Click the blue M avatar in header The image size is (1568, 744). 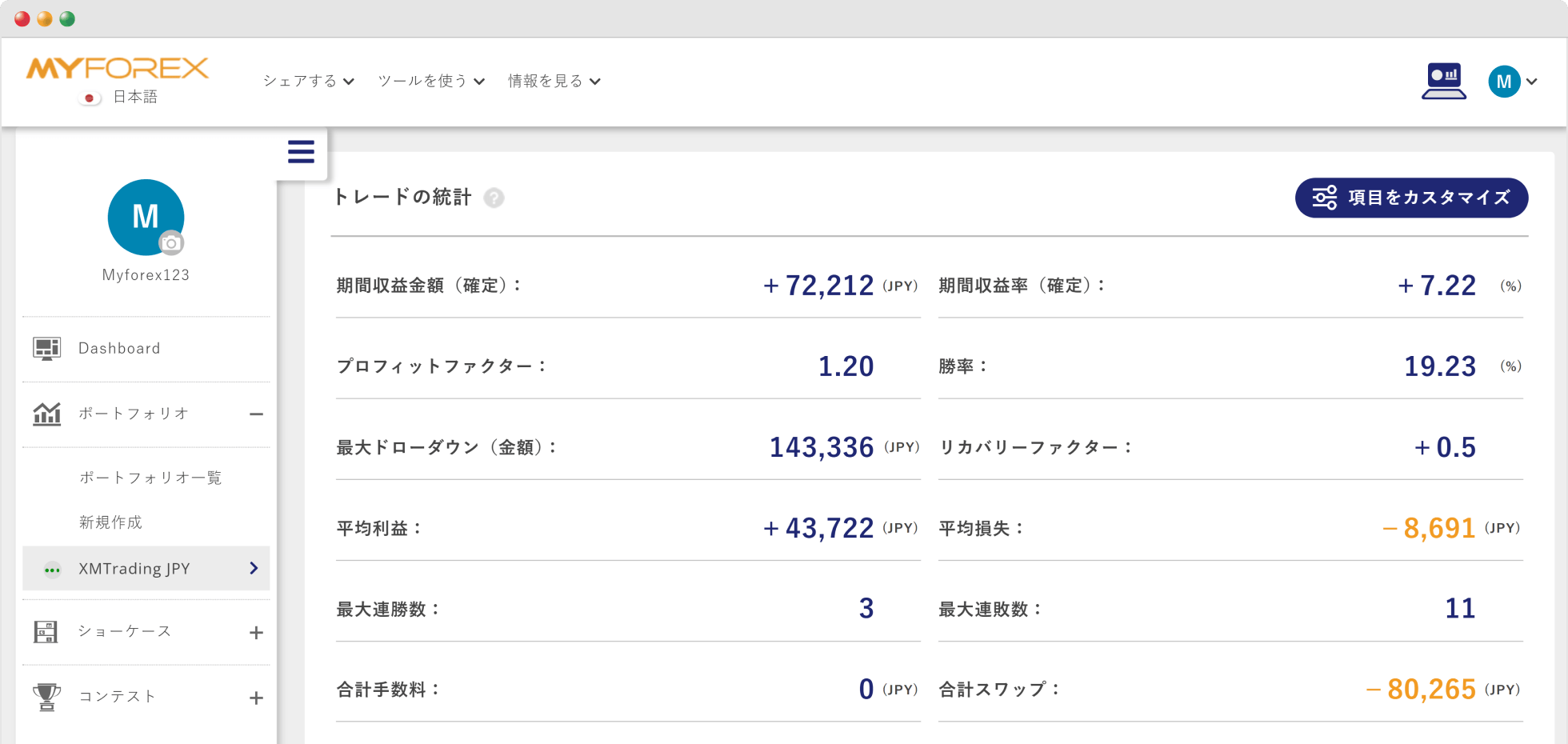(x=1504, y=82)
